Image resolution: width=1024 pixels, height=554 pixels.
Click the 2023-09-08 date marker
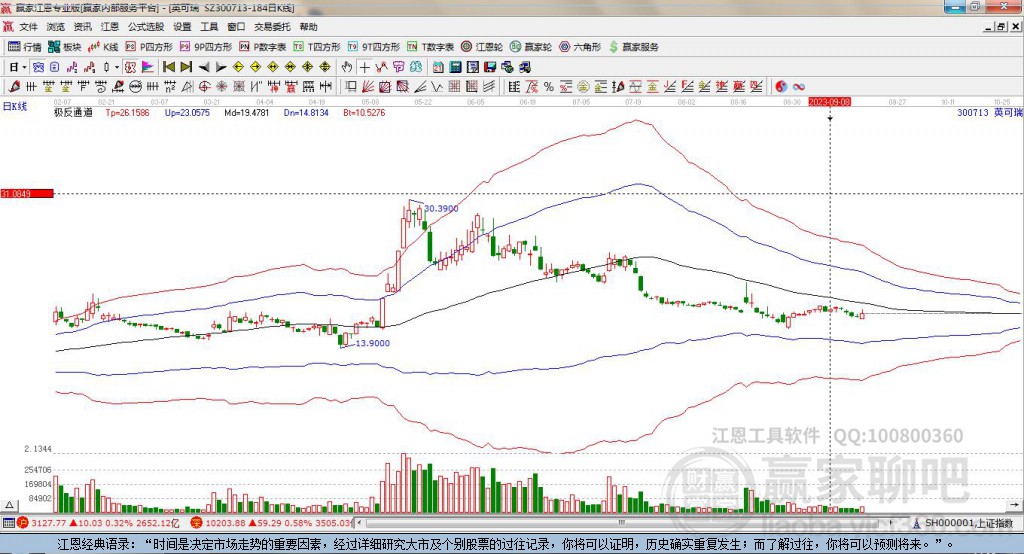[x=829, y=102]
